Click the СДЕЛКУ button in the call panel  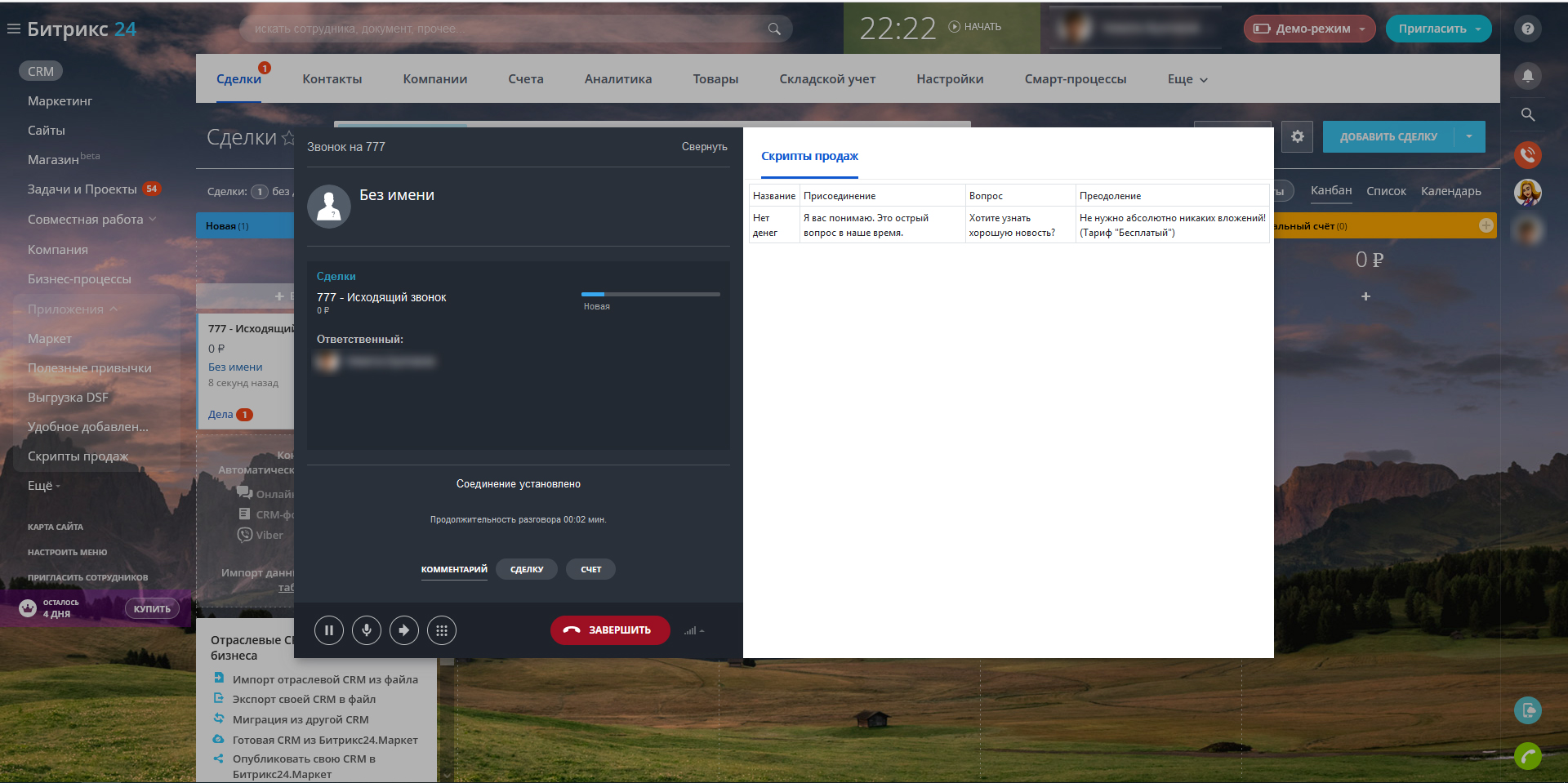527,569
